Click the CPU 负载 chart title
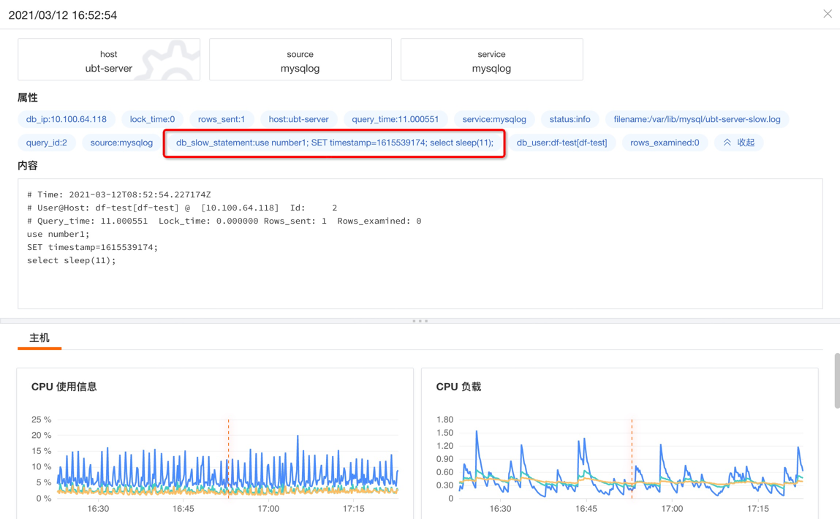This screenshot has height=520, width=840. click(459, 387)
